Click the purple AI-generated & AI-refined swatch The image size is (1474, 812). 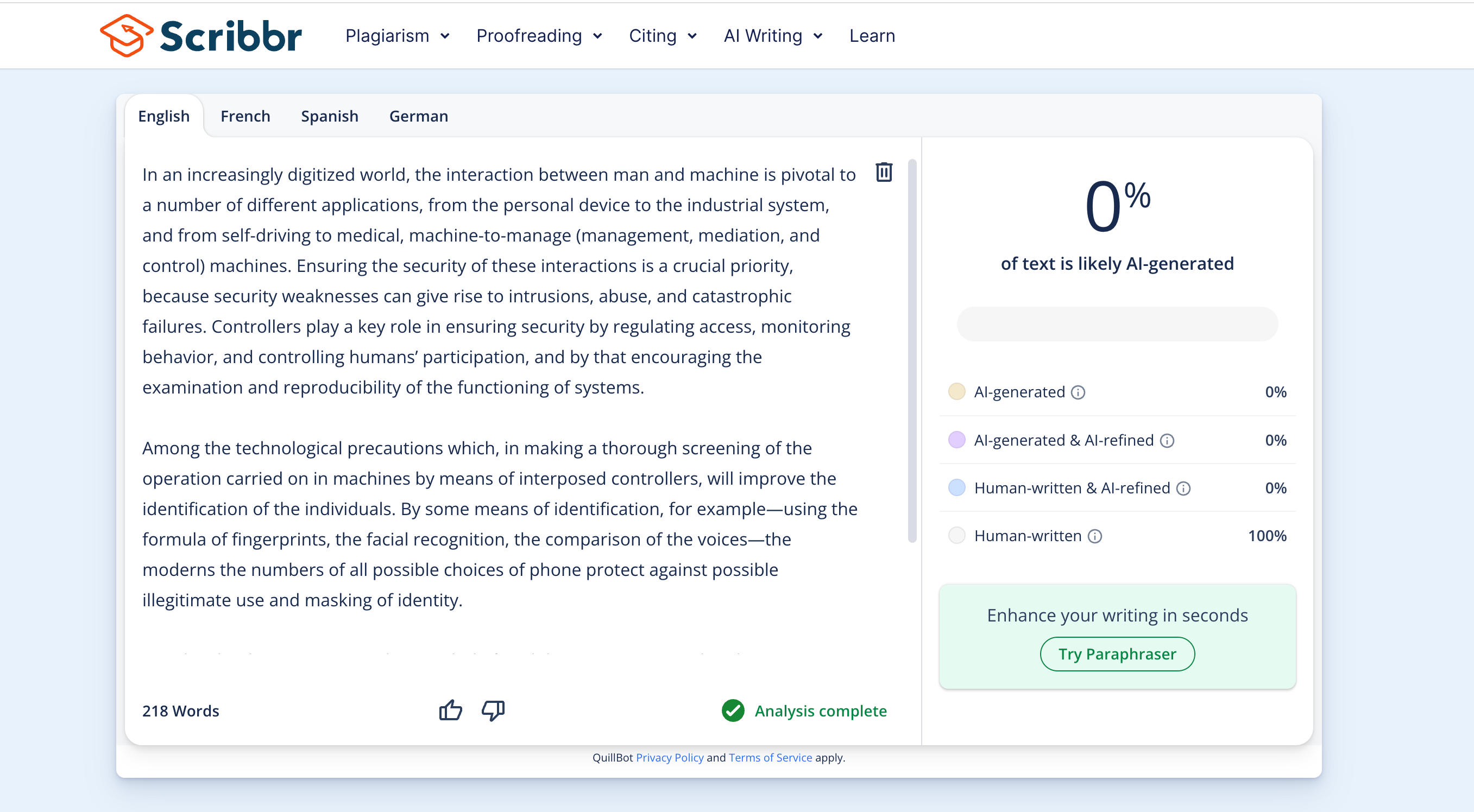tap(956, 440)
